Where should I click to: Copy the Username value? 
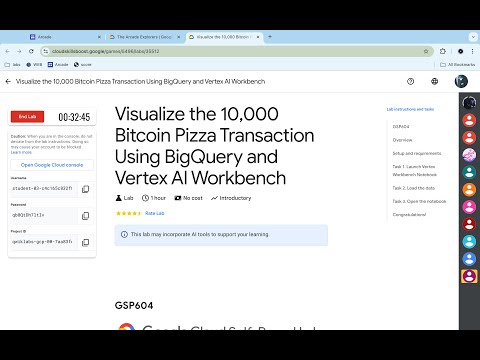point(85,189)
